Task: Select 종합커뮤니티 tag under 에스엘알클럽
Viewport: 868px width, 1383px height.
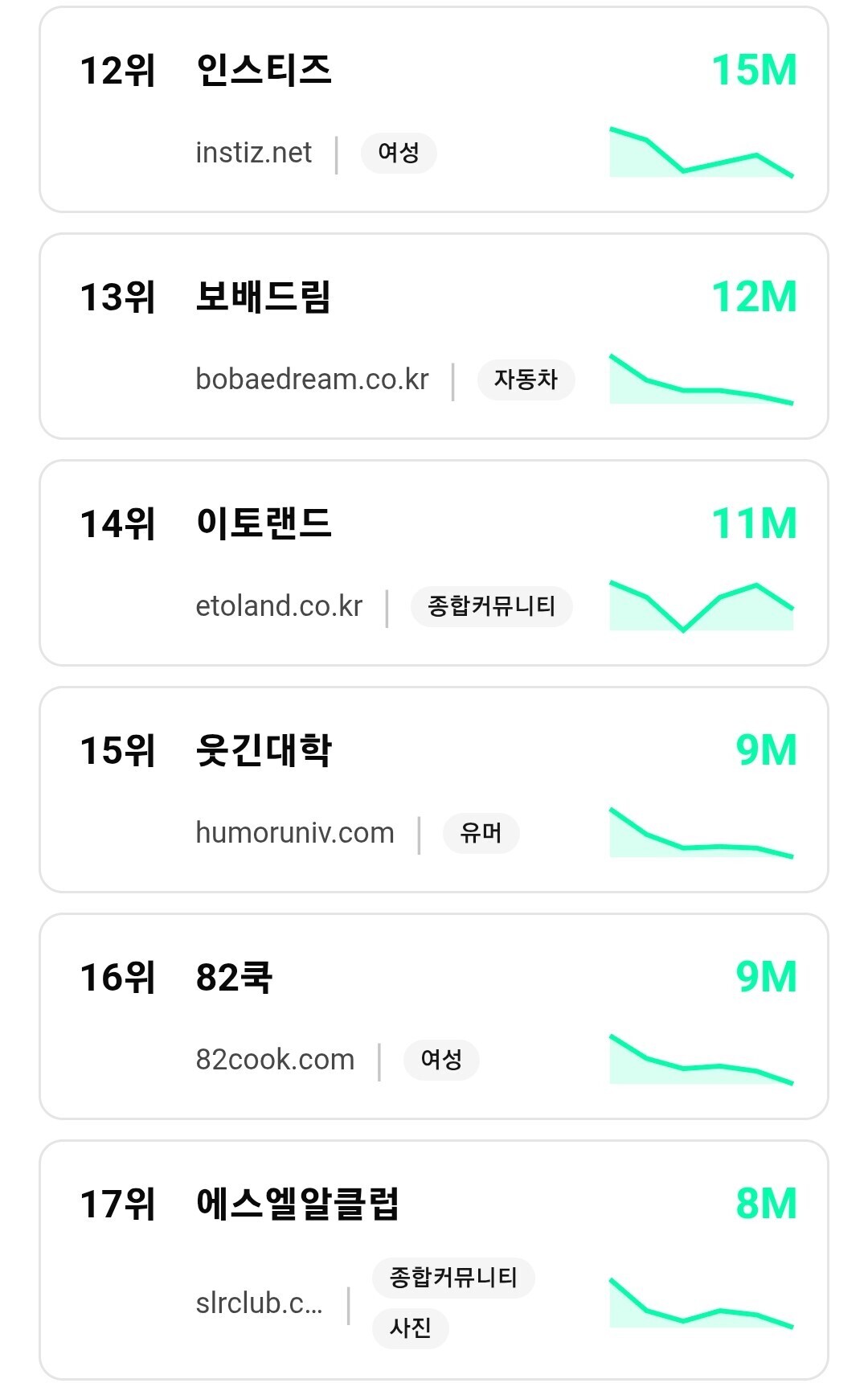Action: [453, 1278]
